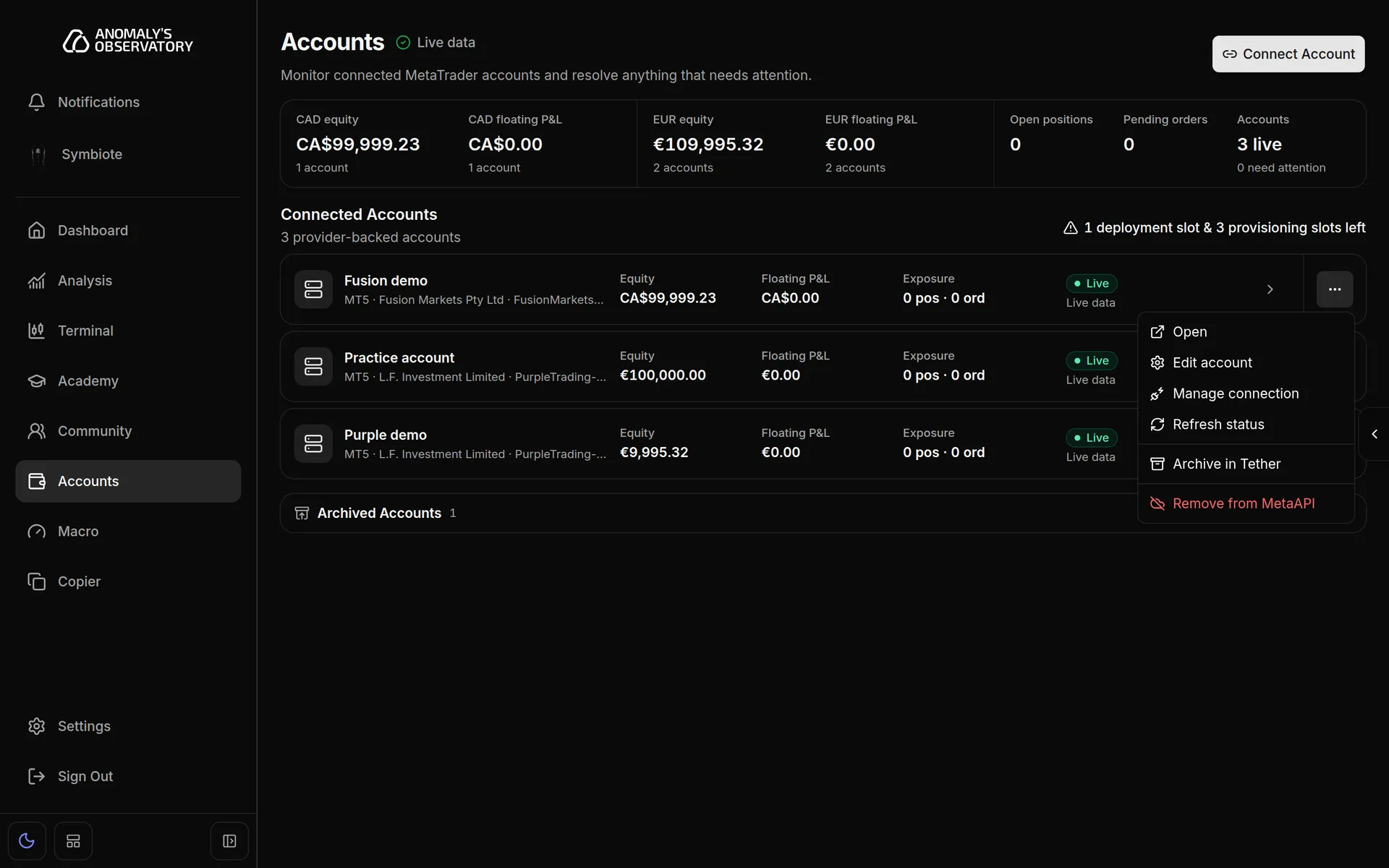Click Remove from MetaAPI option
This screenshot has width=1389, height=868.
[x=1246, y=503]
